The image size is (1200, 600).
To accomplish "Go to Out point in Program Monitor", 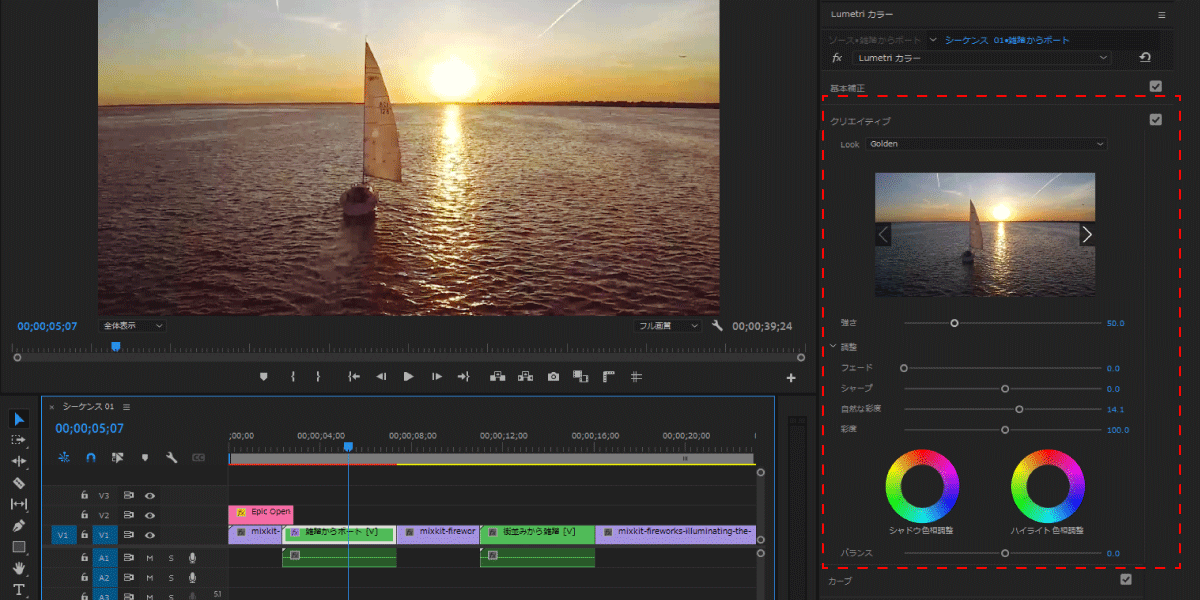I will point(463,377).
